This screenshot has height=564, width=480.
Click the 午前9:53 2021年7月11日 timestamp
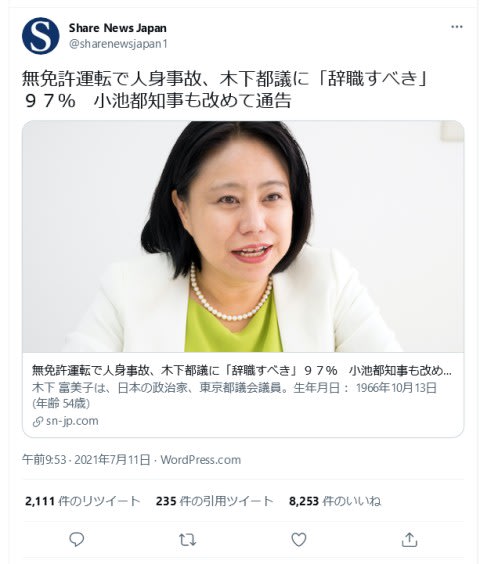(x=86, y=460)
